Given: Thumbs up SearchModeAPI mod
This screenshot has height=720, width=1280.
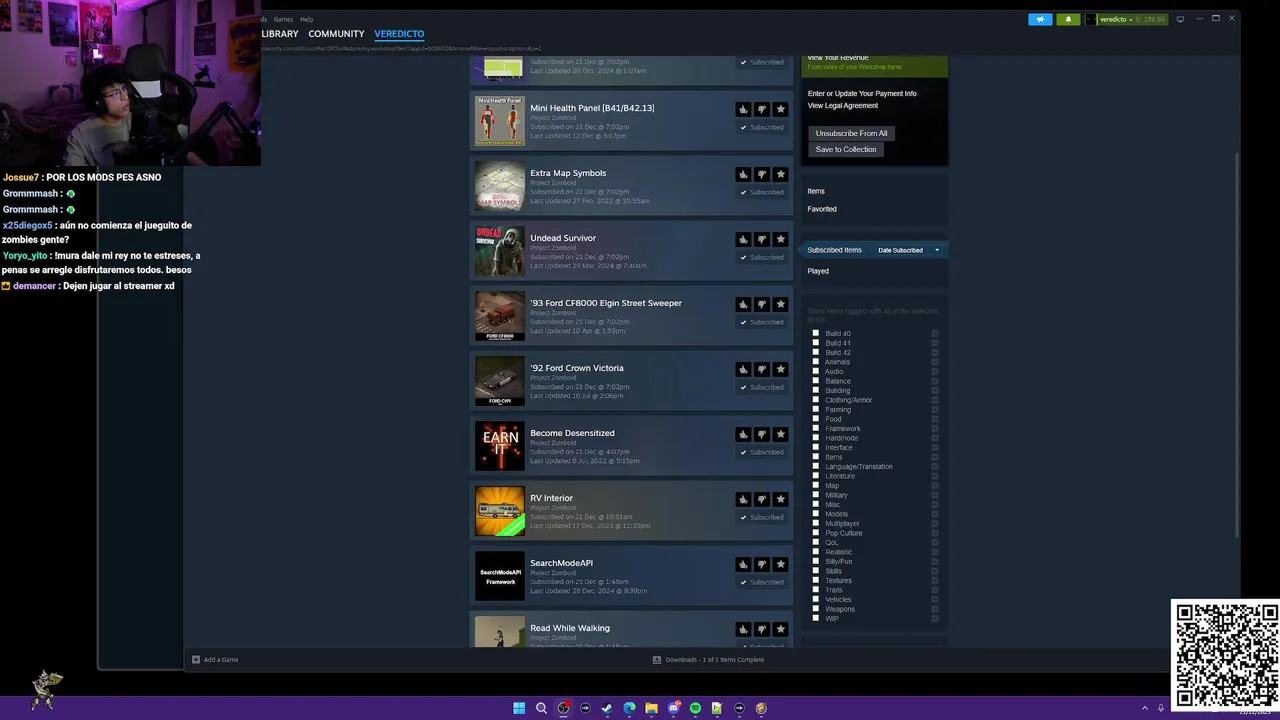Looking at the screenshot, I should pyautogui.click(x=743, y=564).
